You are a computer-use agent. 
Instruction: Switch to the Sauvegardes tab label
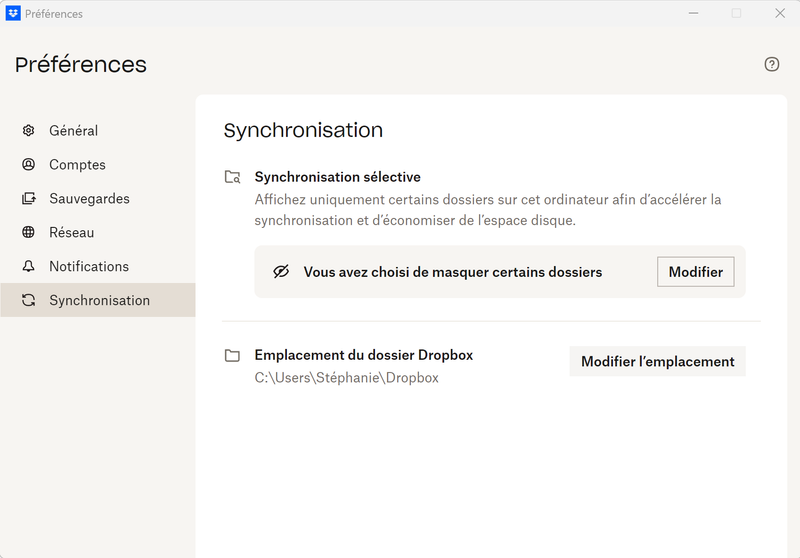[89, 199]
